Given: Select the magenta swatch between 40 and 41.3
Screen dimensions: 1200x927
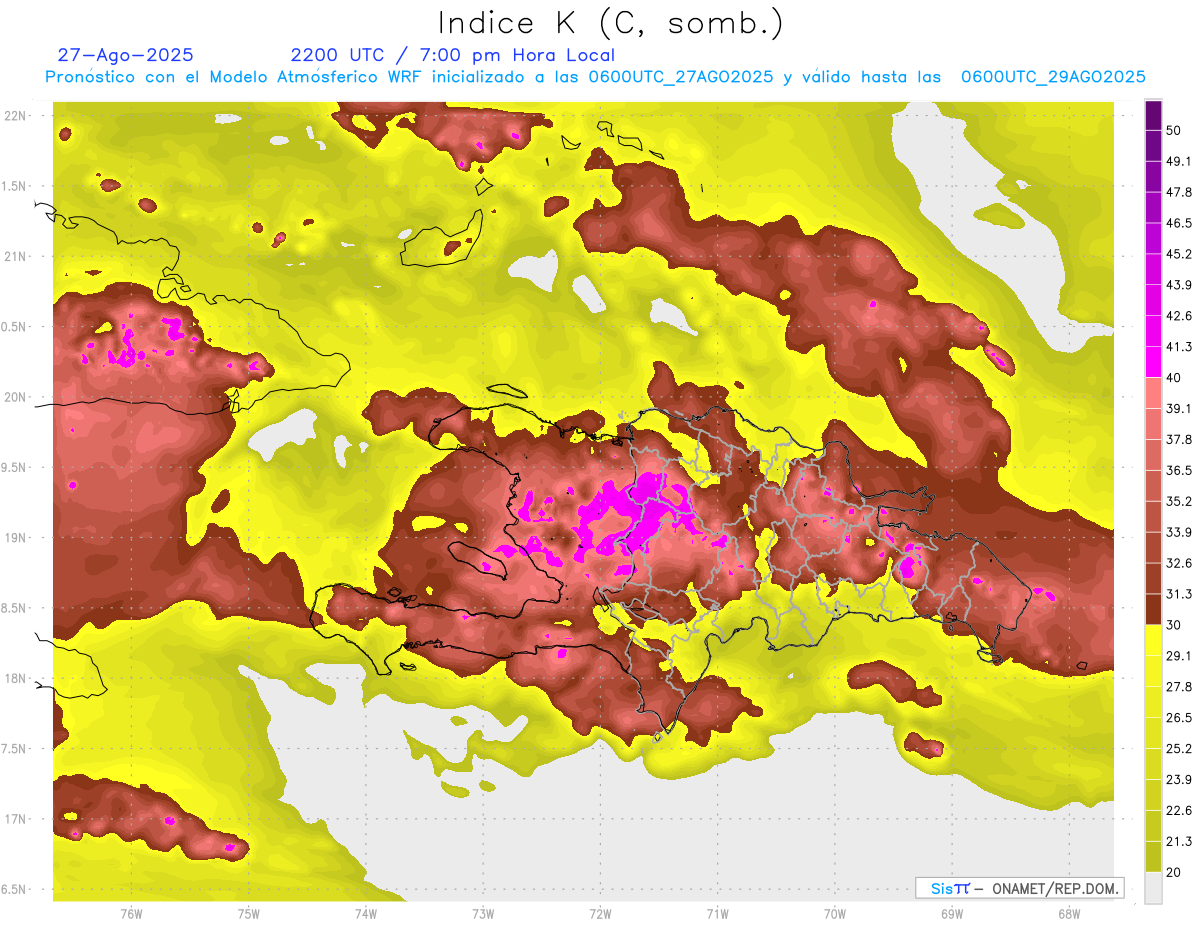Looking at the screenshot, I should pyautogui.click(x=1153, y=362).
